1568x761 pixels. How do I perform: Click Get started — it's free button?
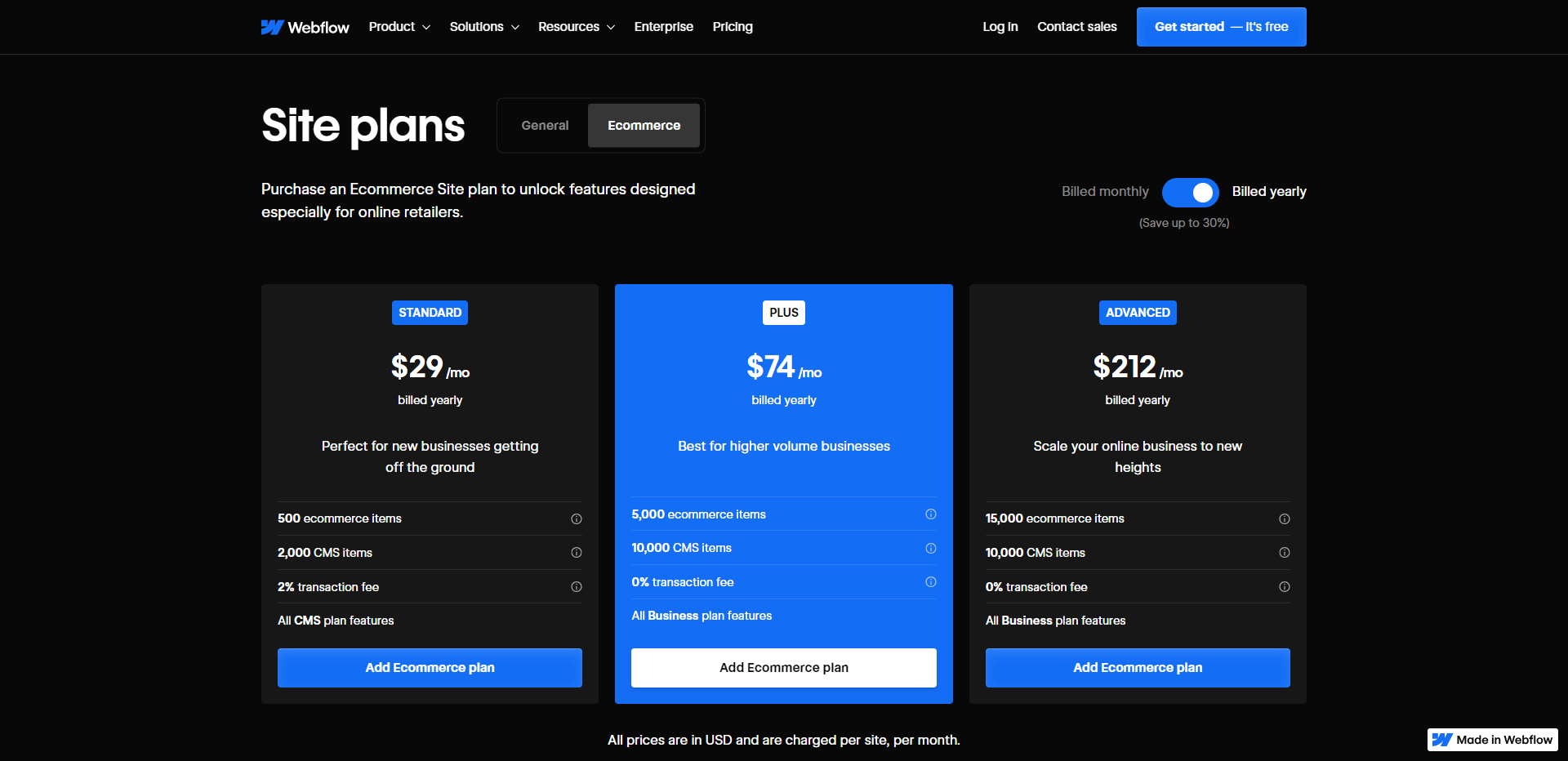pyautogui.click(x=1222, y=27)
